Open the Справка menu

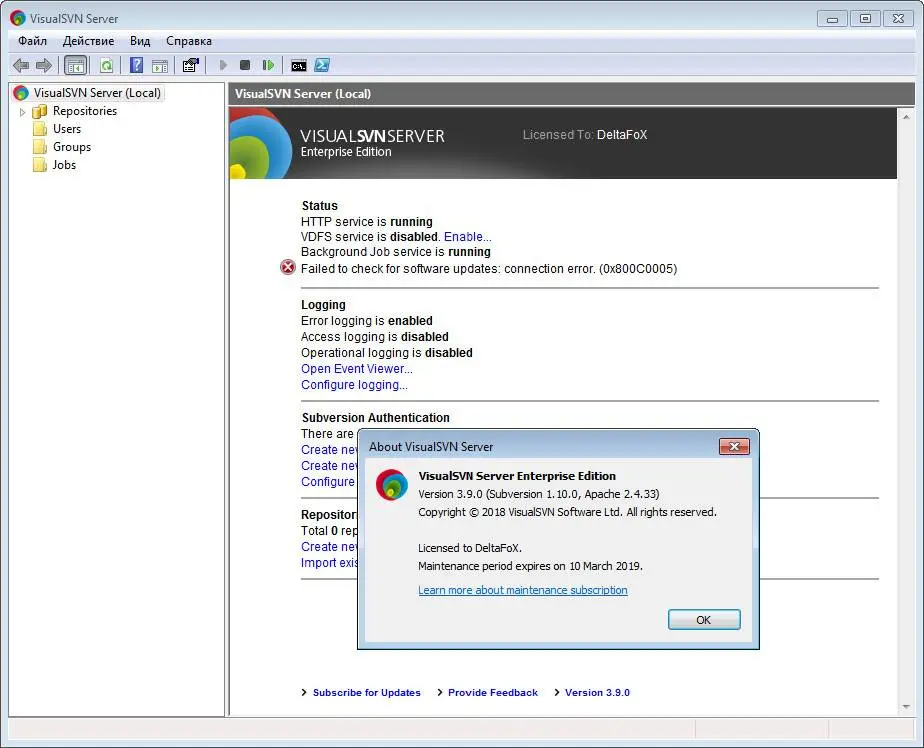pyautogui.click(x=189, y=41)
